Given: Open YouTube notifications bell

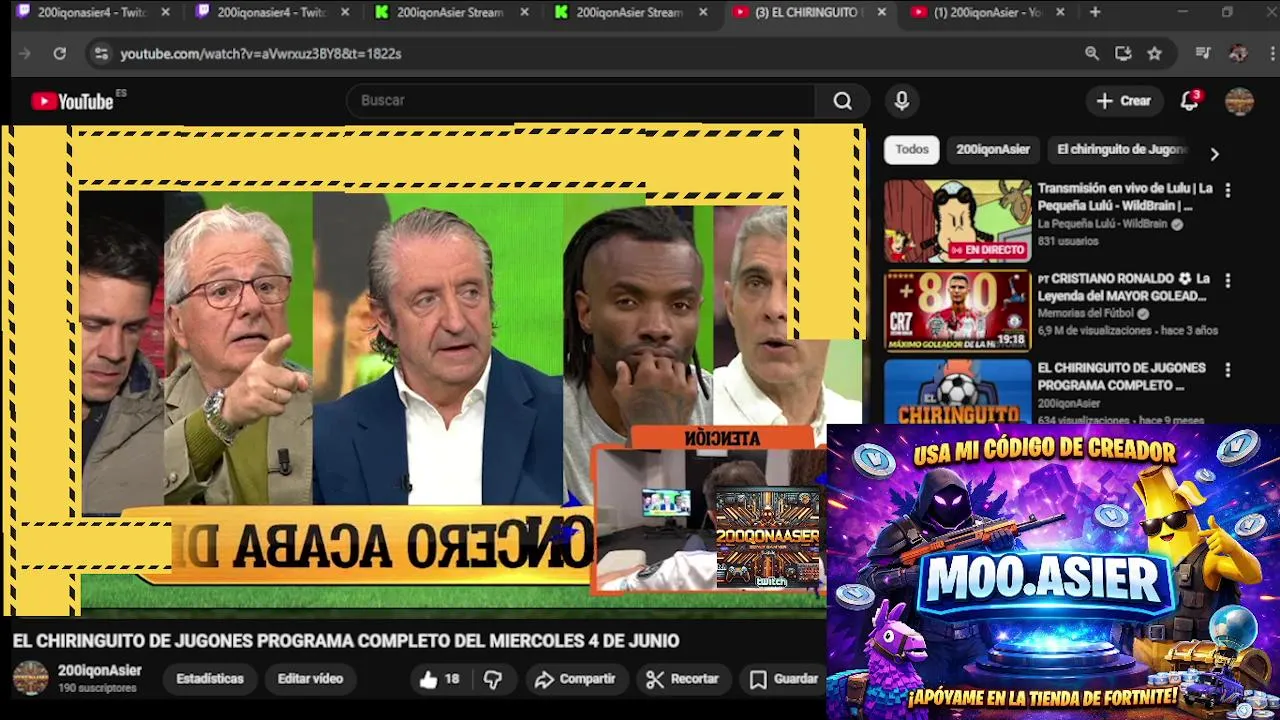Looking at the screenshot, I should (1189, 101).
